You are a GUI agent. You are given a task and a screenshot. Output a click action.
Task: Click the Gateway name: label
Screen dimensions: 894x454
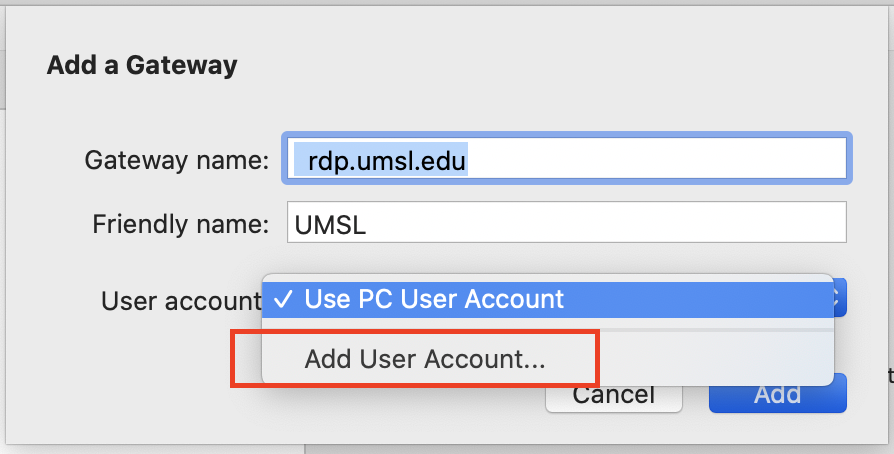[177, 160]
